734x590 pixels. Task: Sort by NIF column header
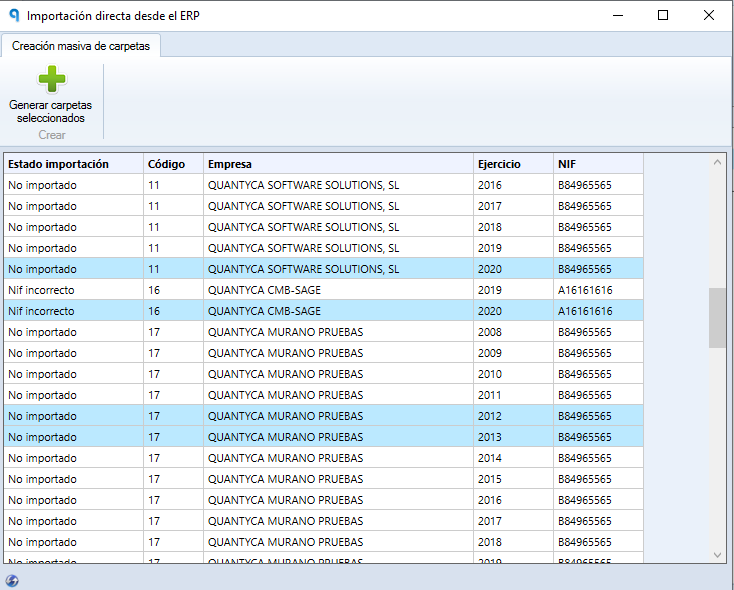coord(598,164)
